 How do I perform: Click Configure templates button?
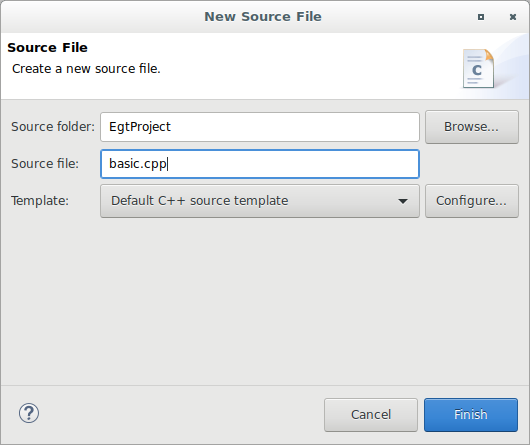[472, 201]
